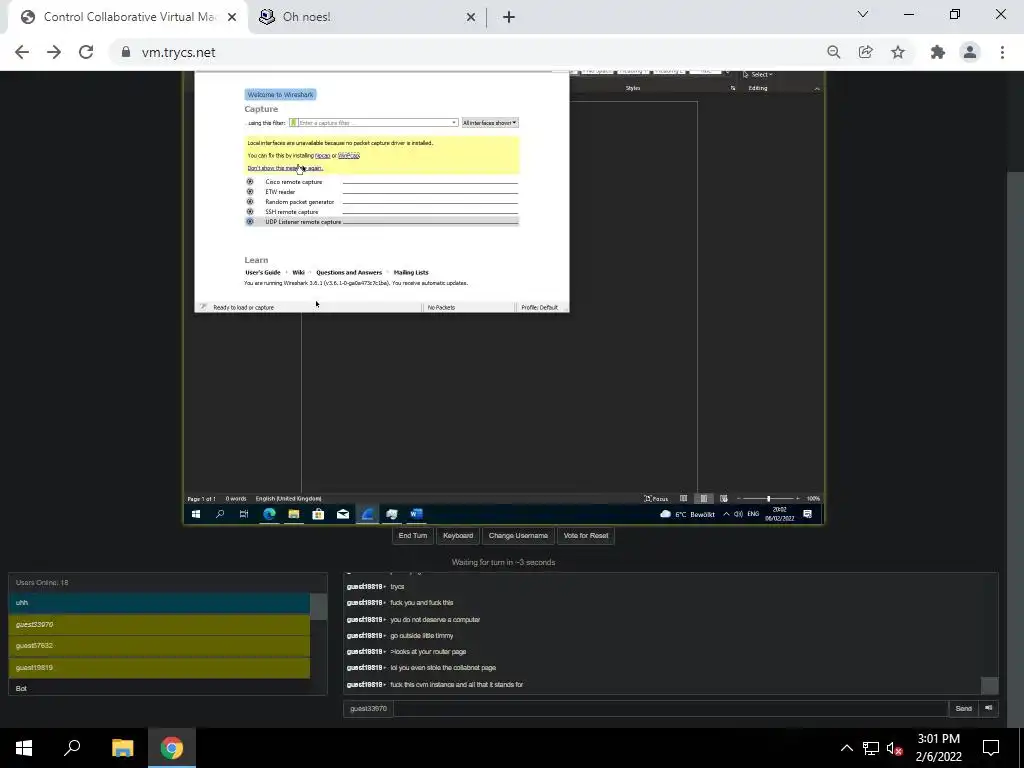1024x768 pixels.
Task: Open a new Chrome tab
Action: coord(509,17)
